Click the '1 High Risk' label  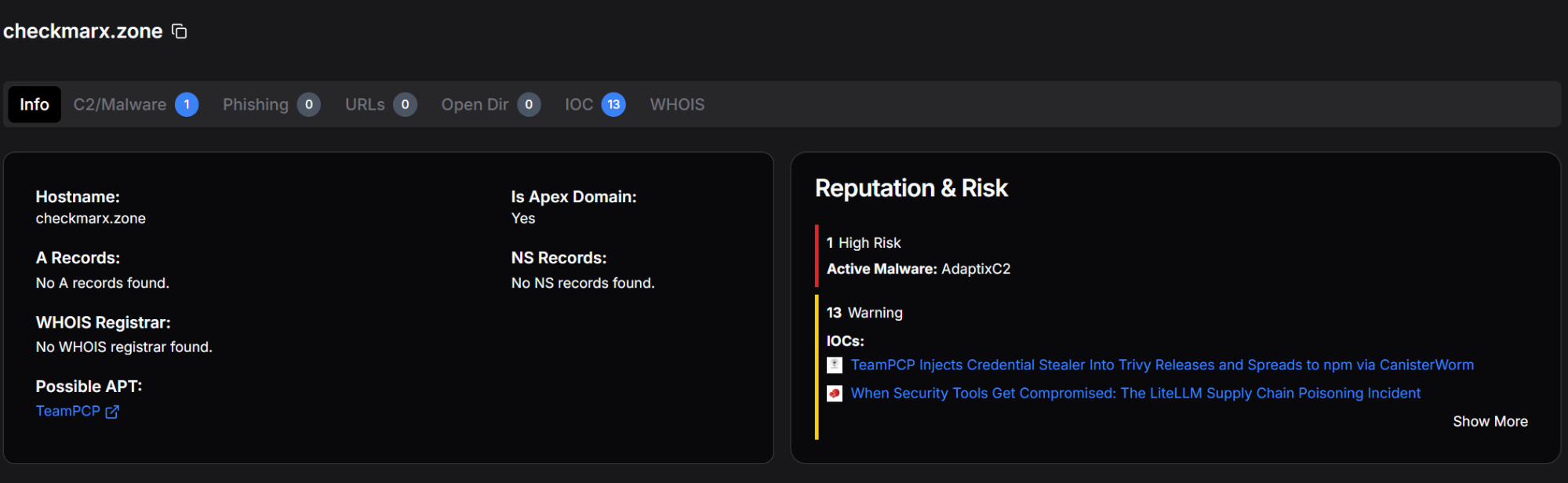pos(864,243)
